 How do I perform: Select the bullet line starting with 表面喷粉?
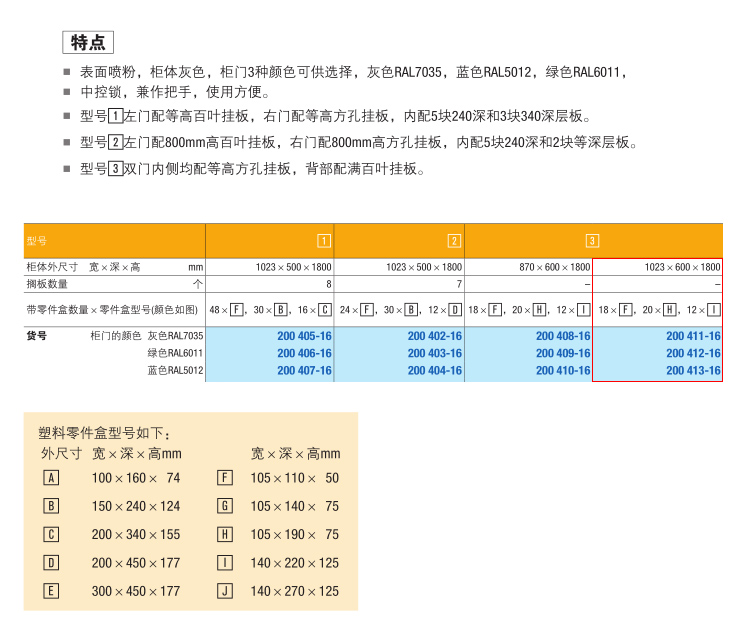point(353,72)
